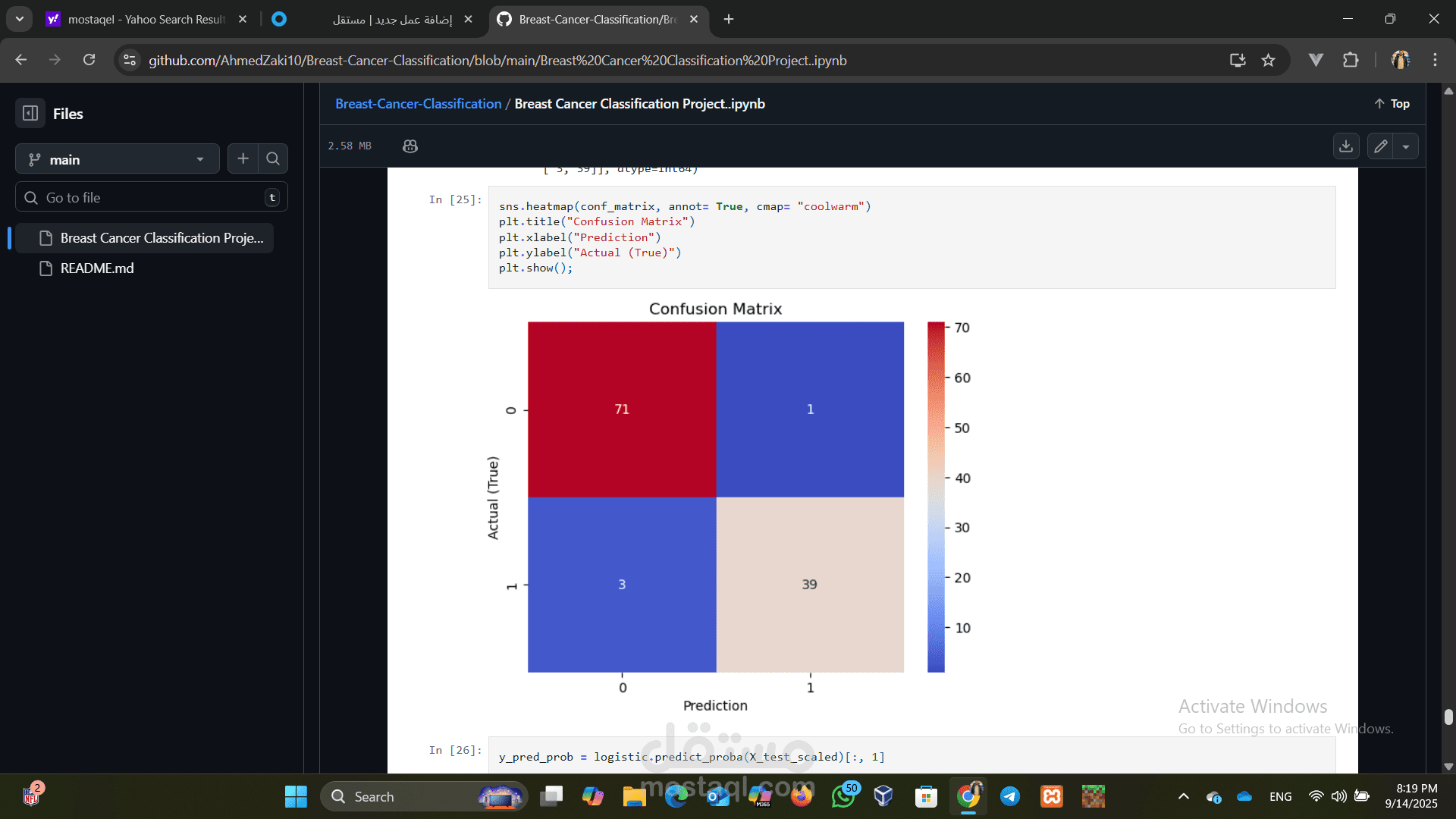
Task: Reload the current page
Action: 89,60
